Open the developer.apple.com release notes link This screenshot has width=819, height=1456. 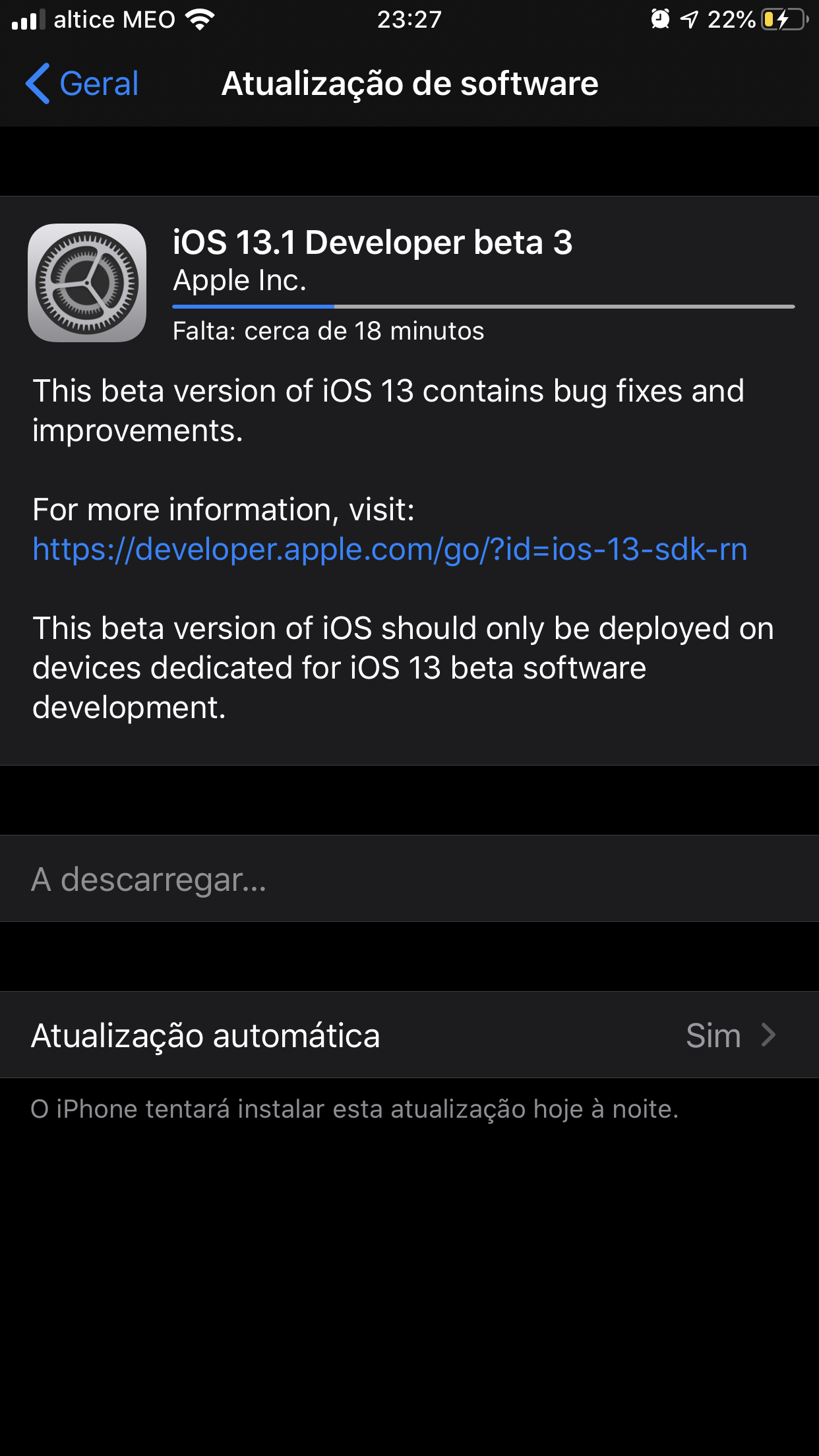pyautogui.click(x=390, y=549)
